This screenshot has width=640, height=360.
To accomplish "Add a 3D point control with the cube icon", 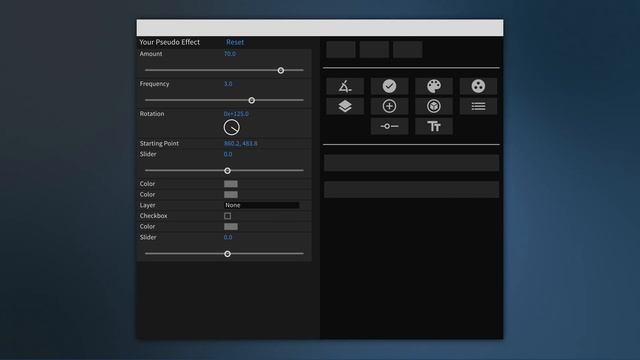I will [x=434, y=106].
